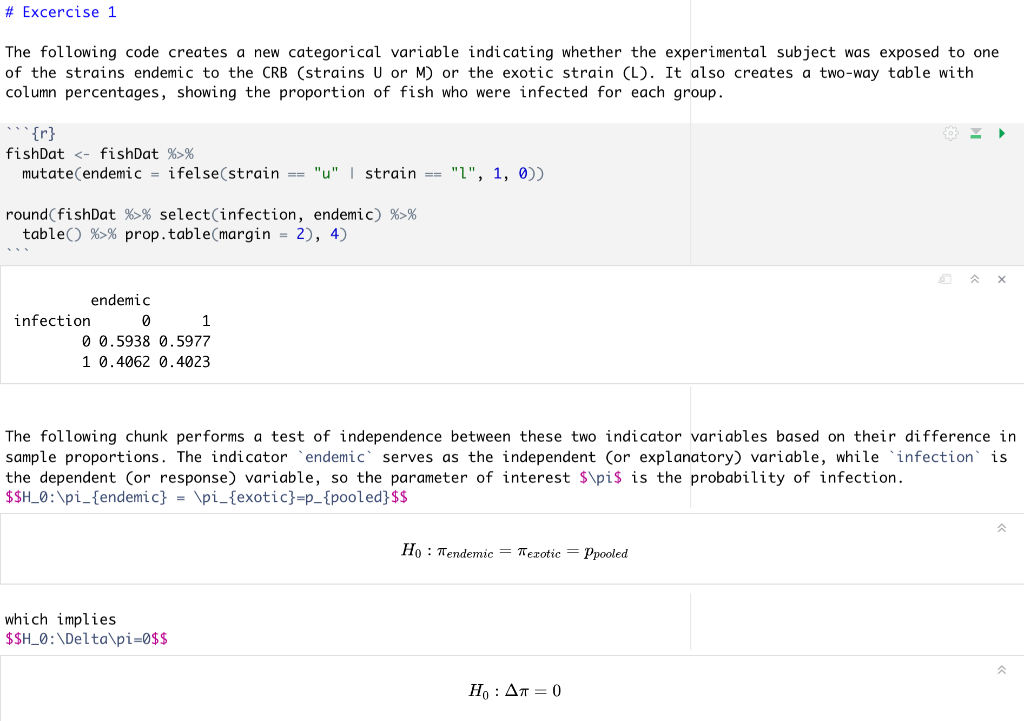Click rendered equation H0: Δπ = 0
Viewport: 1024px width, 721px height.
515,691
